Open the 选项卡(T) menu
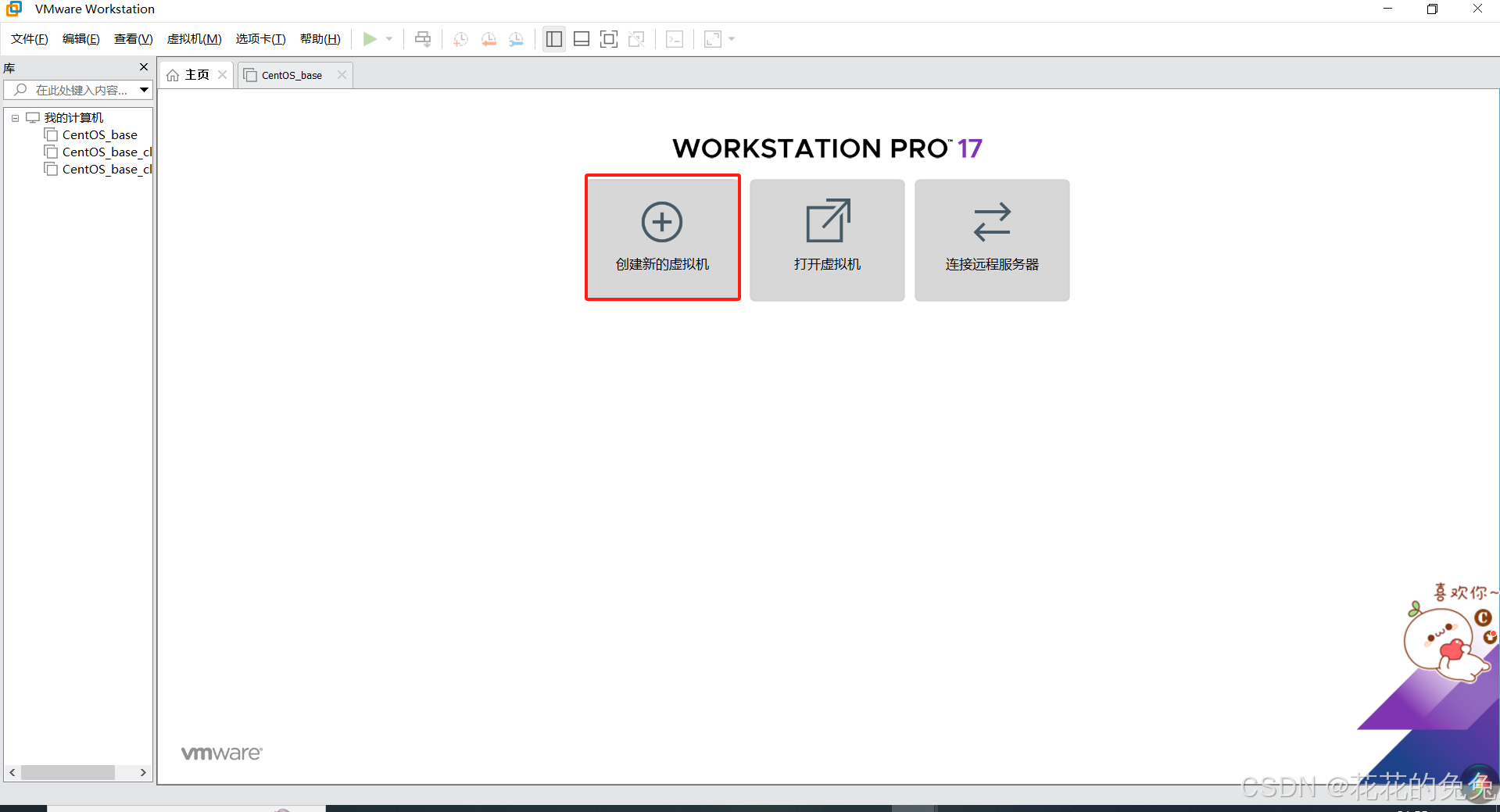This screenshot has height=812, width=1500. point(261,39)
